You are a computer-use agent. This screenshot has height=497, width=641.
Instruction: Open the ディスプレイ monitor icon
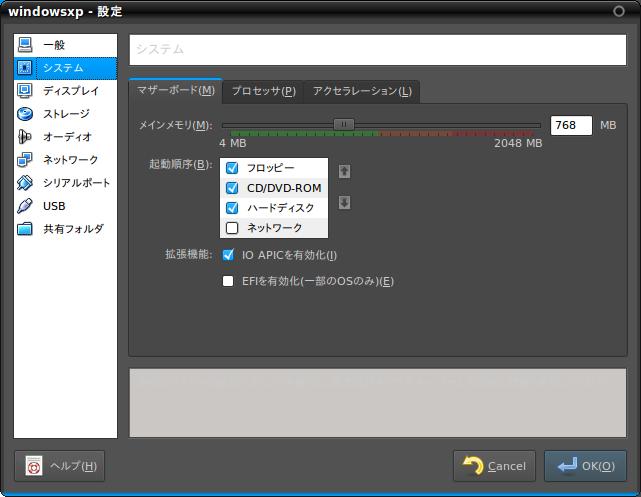(25, 91)
